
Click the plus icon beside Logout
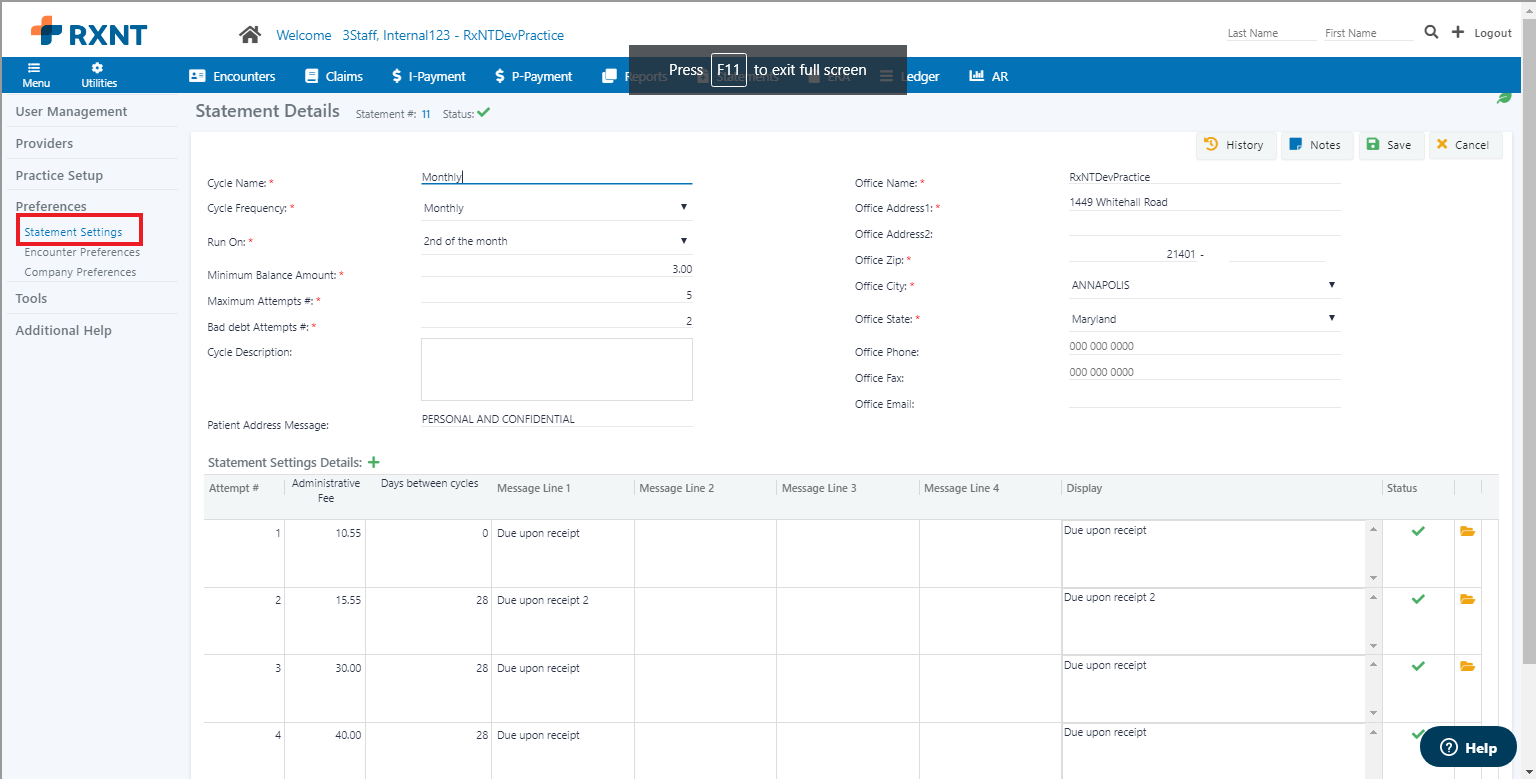[x=1457, y=32]
